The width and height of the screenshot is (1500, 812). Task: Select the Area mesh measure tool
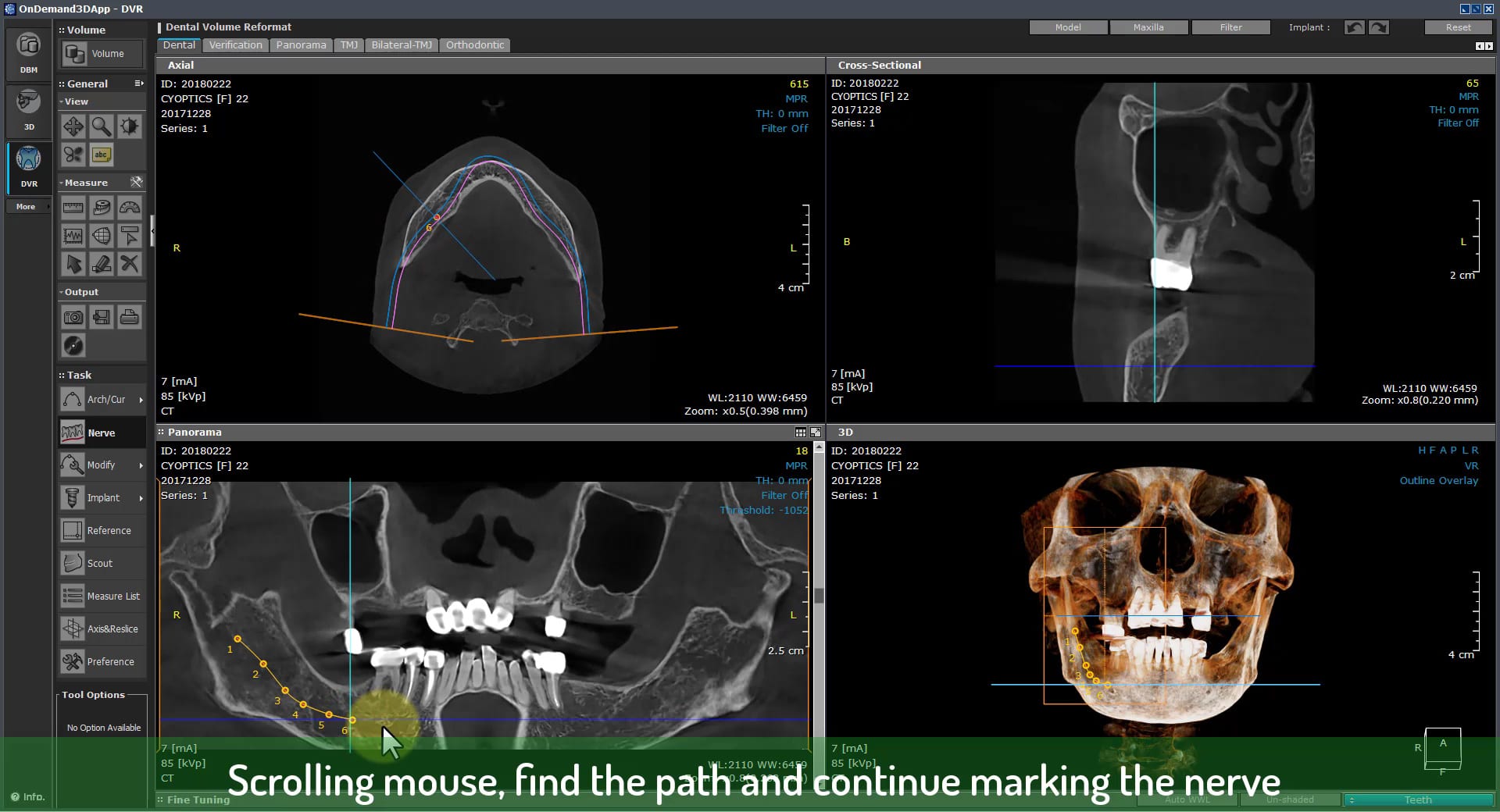click(102, 236)
